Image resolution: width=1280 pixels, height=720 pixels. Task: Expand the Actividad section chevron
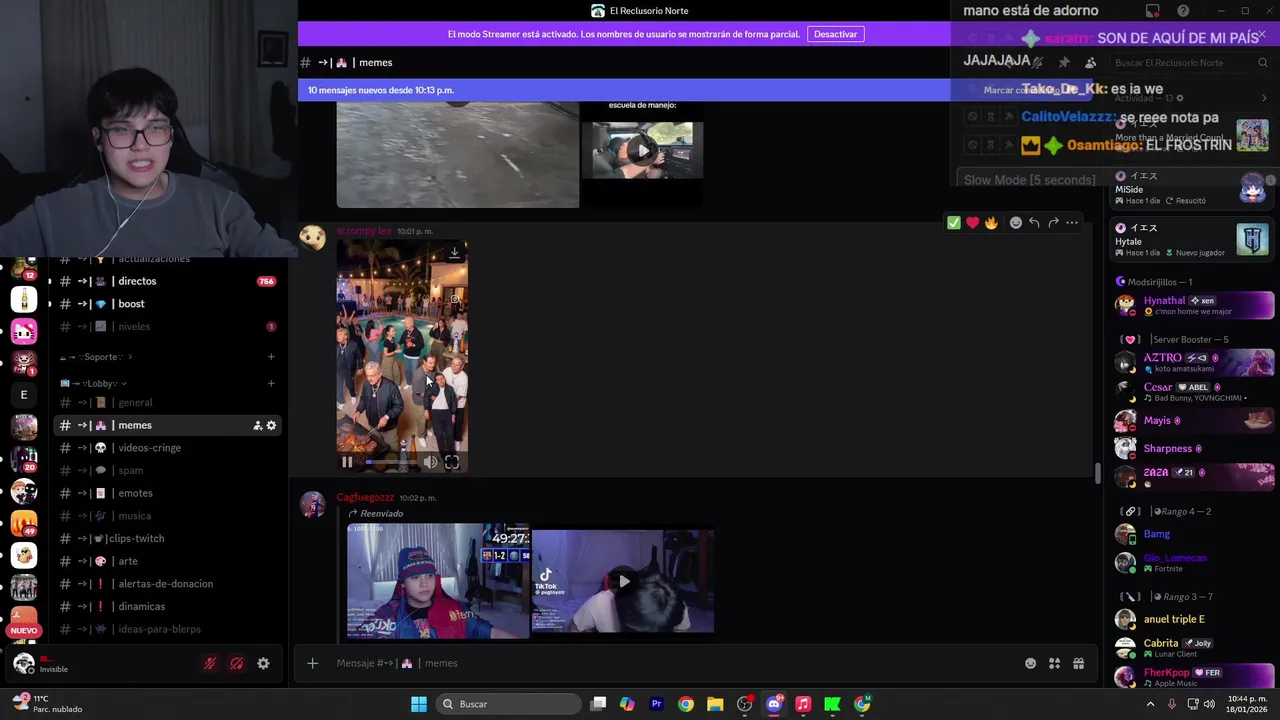pyautogui.click(x=1264, y=98)
